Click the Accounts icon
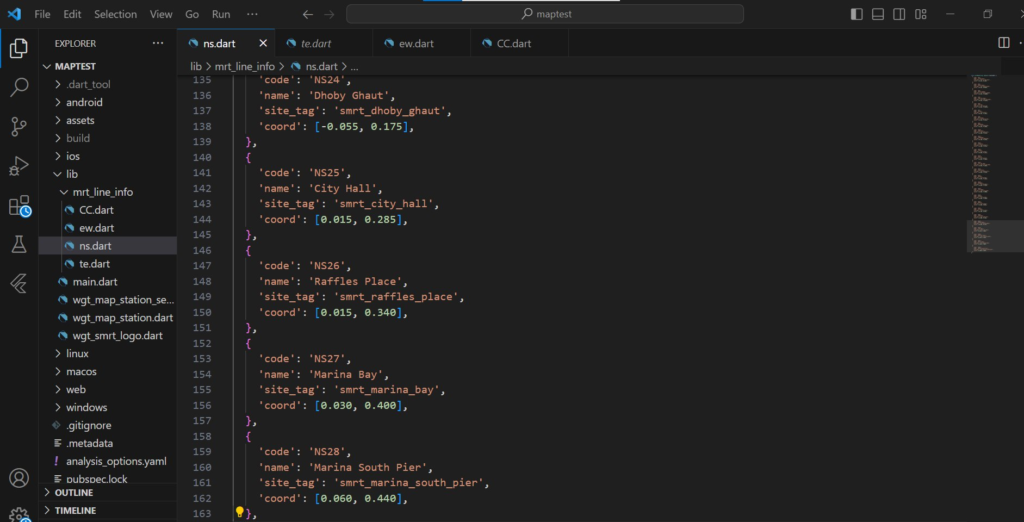1024x522 pixels. click(x=18, y=479)
